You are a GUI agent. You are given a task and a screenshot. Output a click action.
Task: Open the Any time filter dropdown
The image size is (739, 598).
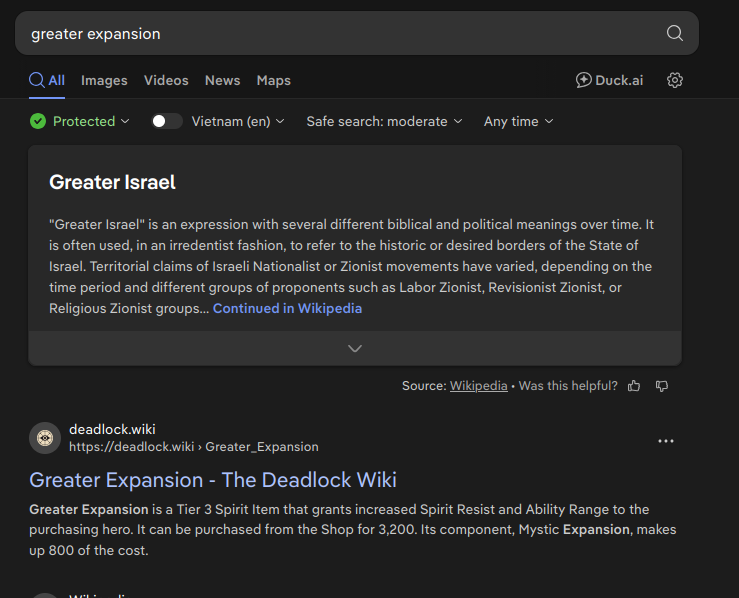pos(518,122)
